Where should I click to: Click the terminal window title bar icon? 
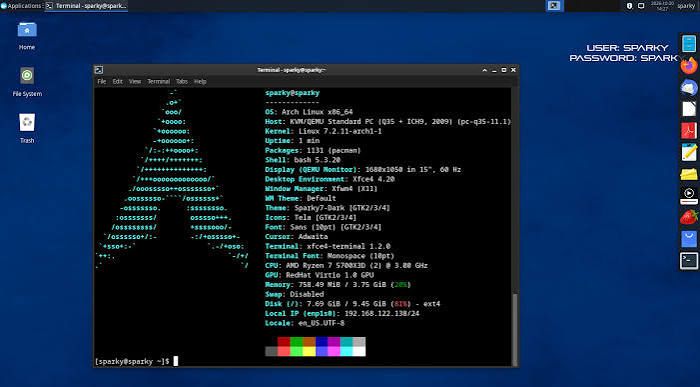pyautogui.click(x=99, y=70)
